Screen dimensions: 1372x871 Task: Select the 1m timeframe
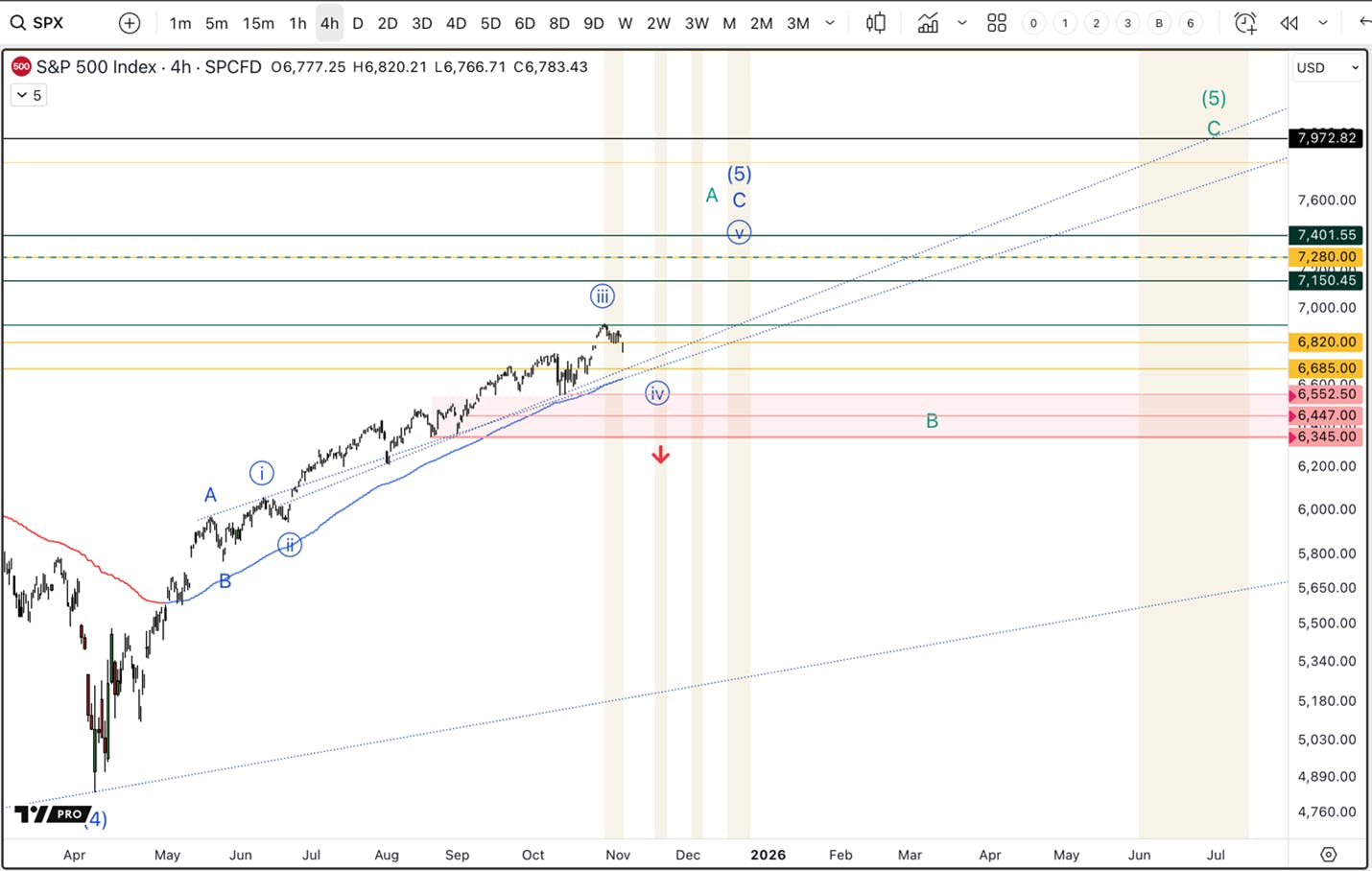[180, 23]
